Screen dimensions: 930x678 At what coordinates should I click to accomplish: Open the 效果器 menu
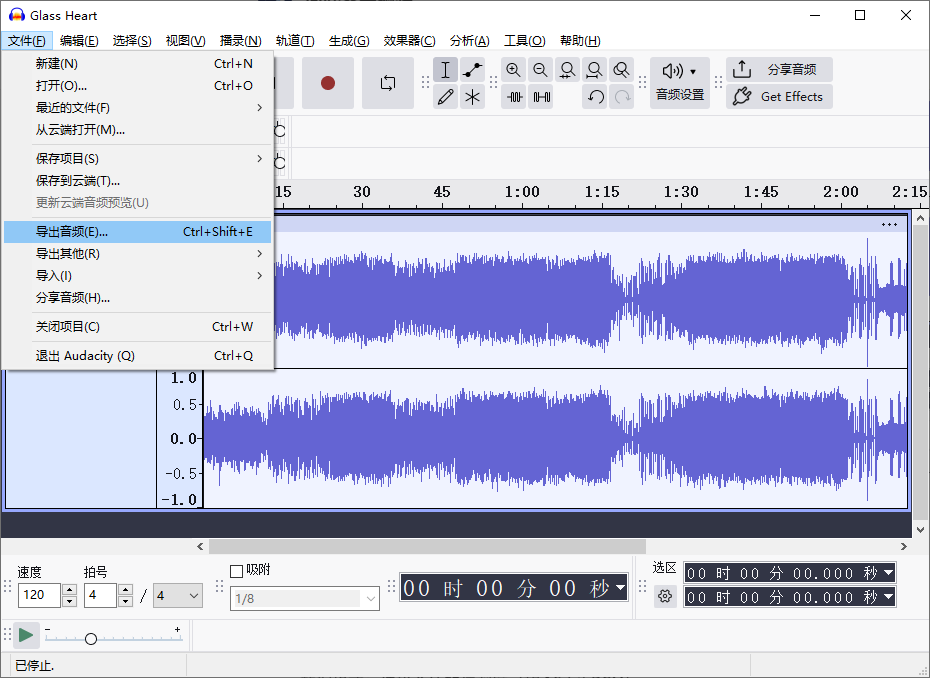coord(409,41)
